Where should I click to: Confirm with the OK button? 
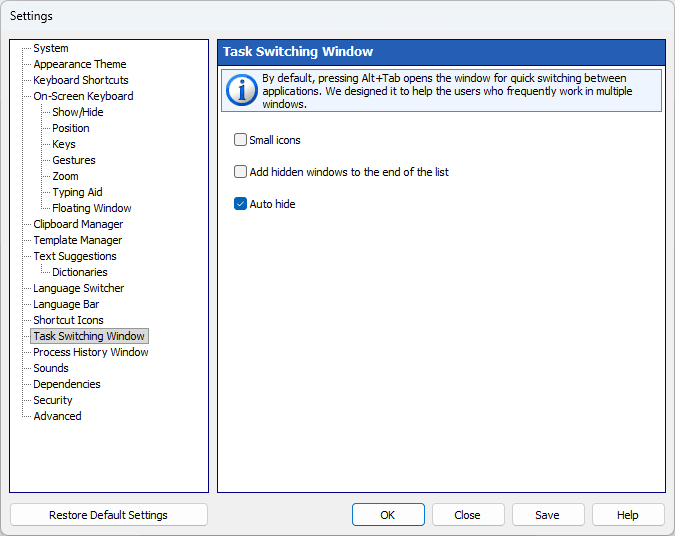[x=388, y=515]
